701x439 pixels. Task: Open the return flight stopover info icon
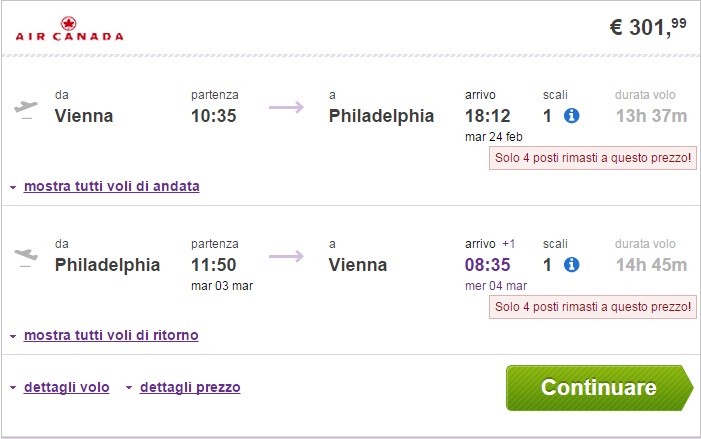click(572, 265)
